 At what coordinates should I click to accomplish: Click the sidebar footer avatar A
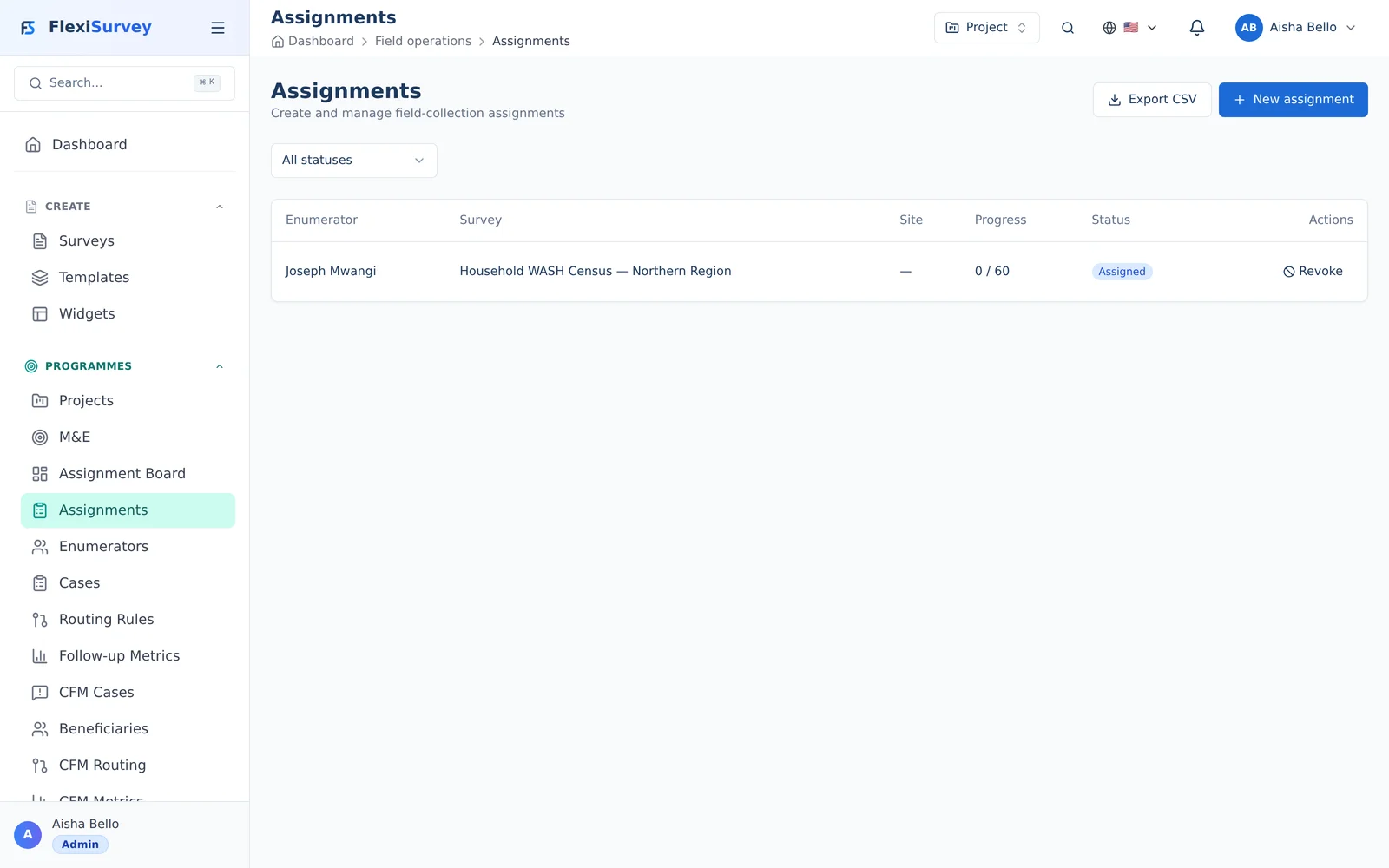(28, 835)
